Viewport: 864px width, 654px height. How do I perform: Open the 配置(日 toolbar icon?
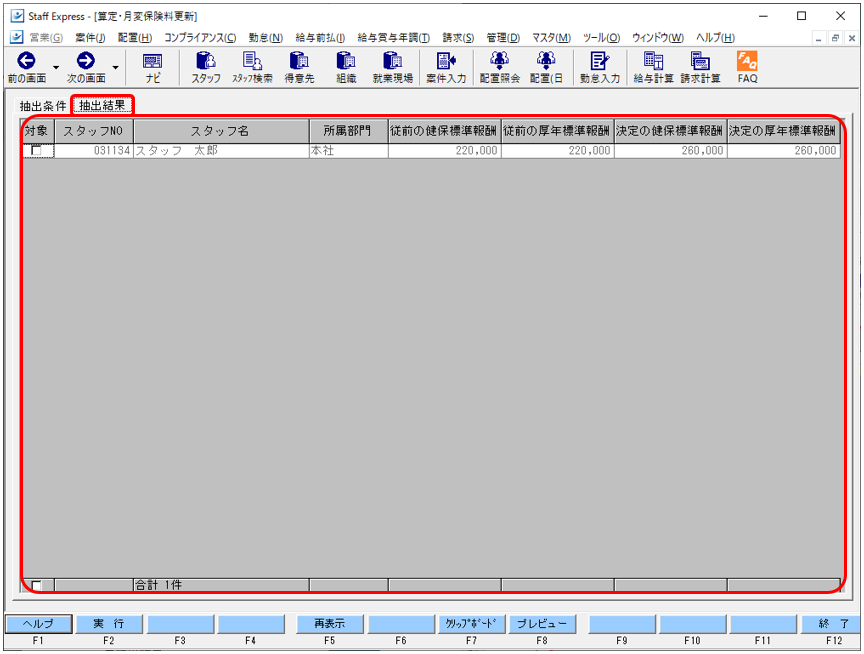pos(546,67)
